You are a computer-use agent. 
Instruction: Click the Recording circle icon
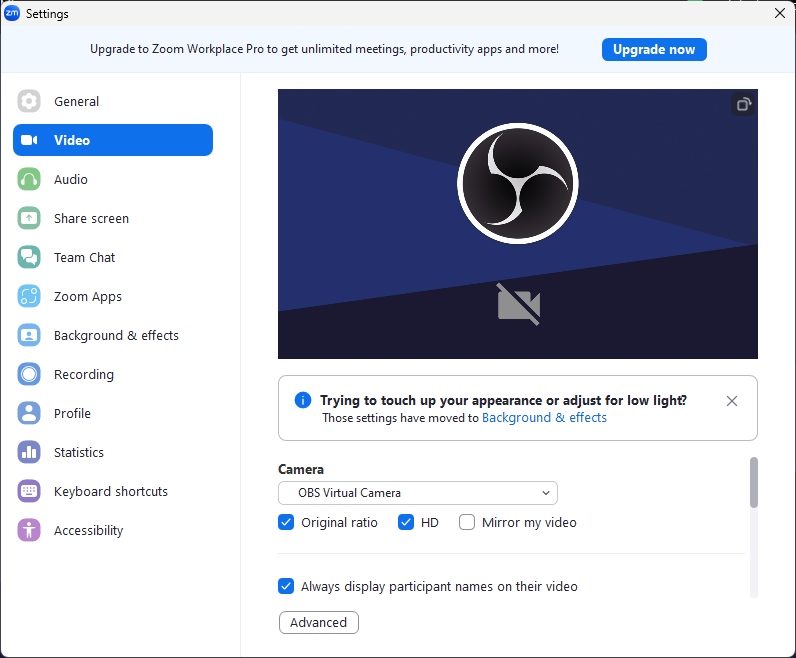[29, 374]
